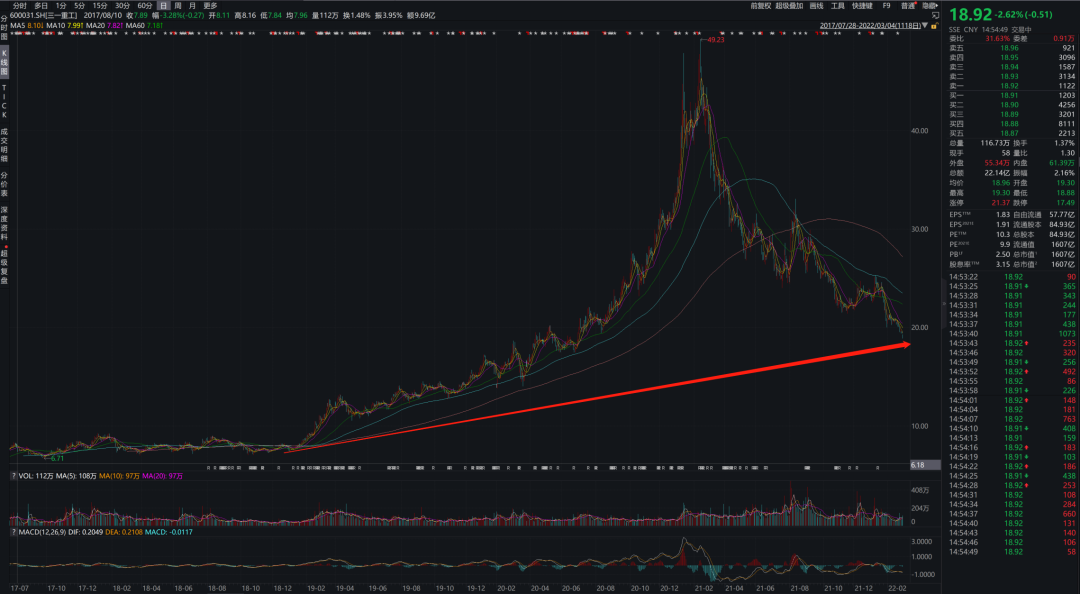Click the expand chart icon below 隐藏
The height and width of the screenshot is (594, 1080).
[x=935, y=14]
